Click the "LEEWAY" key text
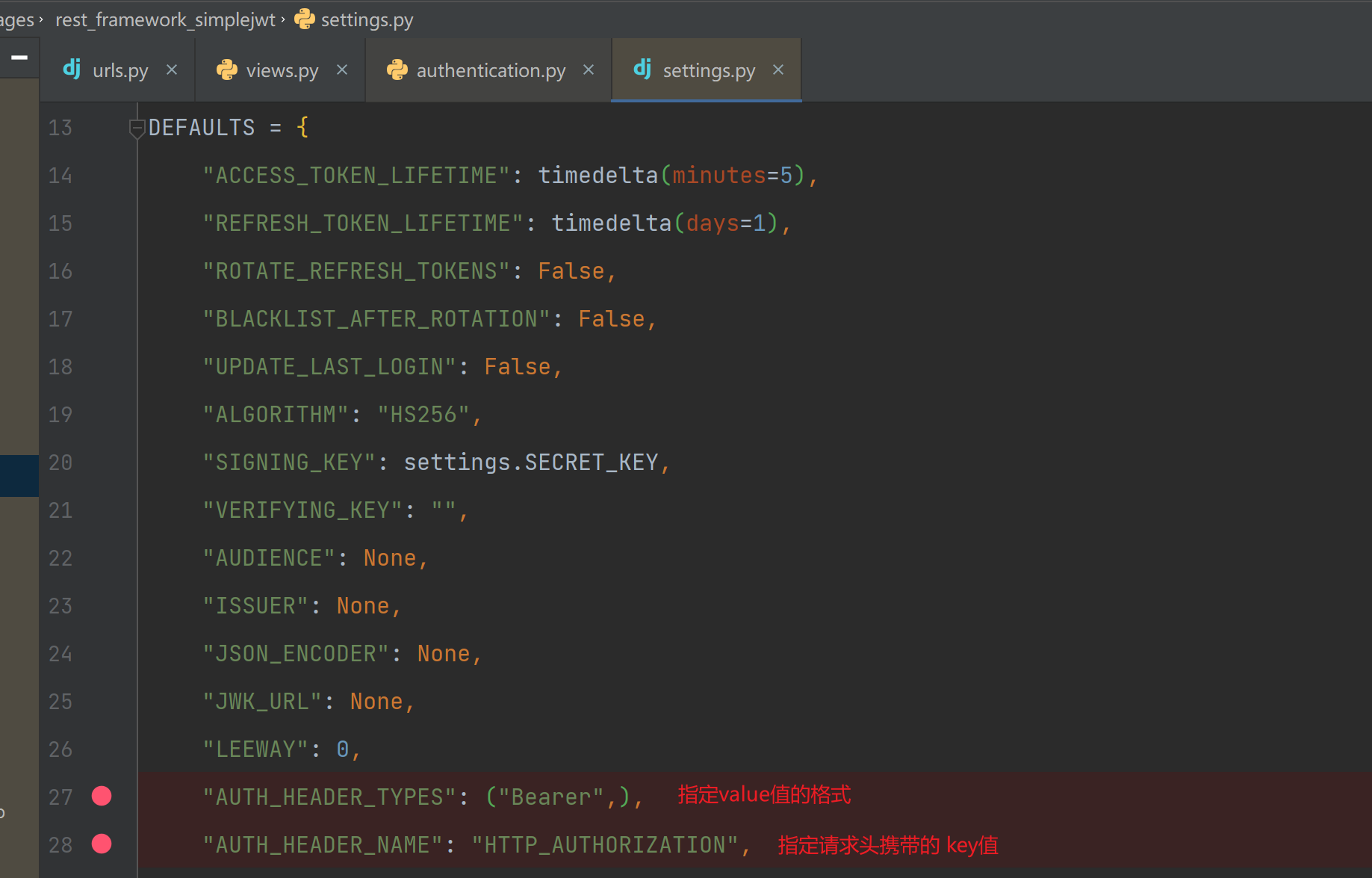The image size is (1372, 878). click(256, 749)
